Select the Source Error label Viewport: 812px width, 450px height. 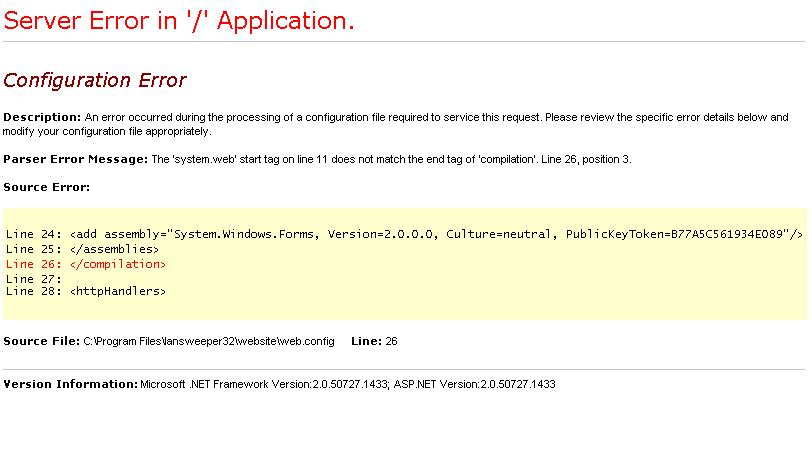(46, 187)
